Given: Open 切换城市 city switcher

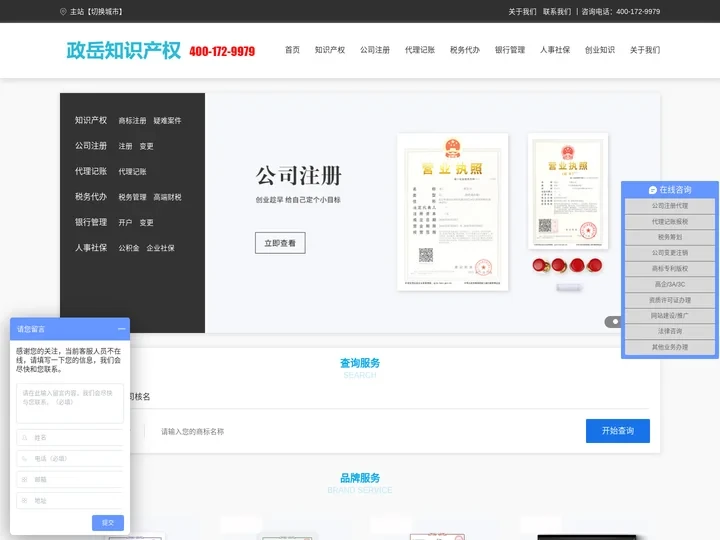Looking at the screenshot, I should (x=105, y=11).
